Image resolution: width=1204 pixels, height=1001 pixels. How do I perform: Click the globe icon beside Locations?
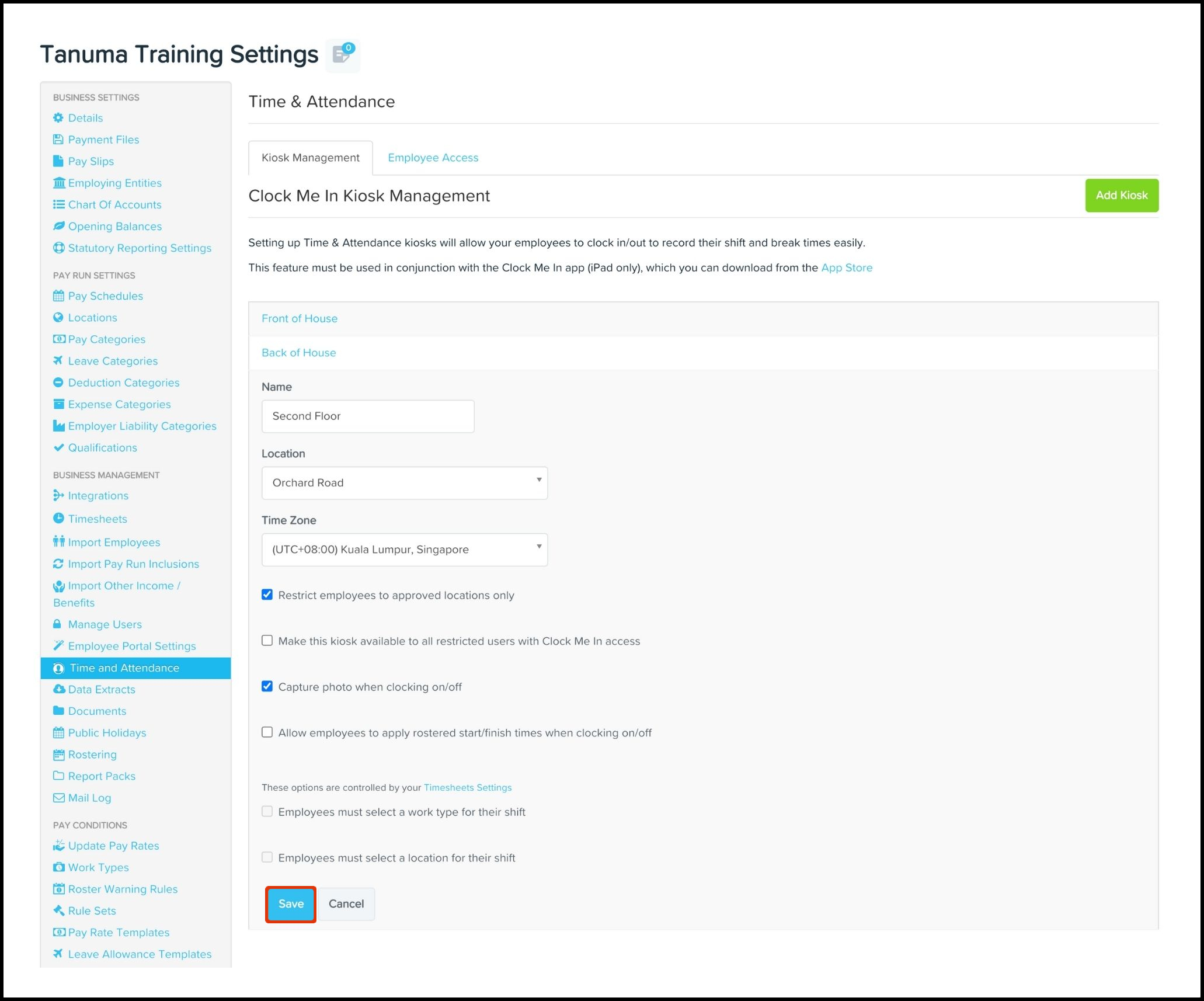(x=58, y=318)
